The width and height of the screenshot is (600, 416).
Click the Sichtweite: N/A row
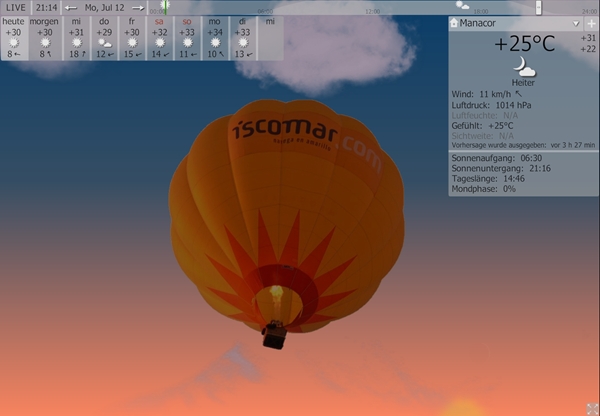[482, 136]
